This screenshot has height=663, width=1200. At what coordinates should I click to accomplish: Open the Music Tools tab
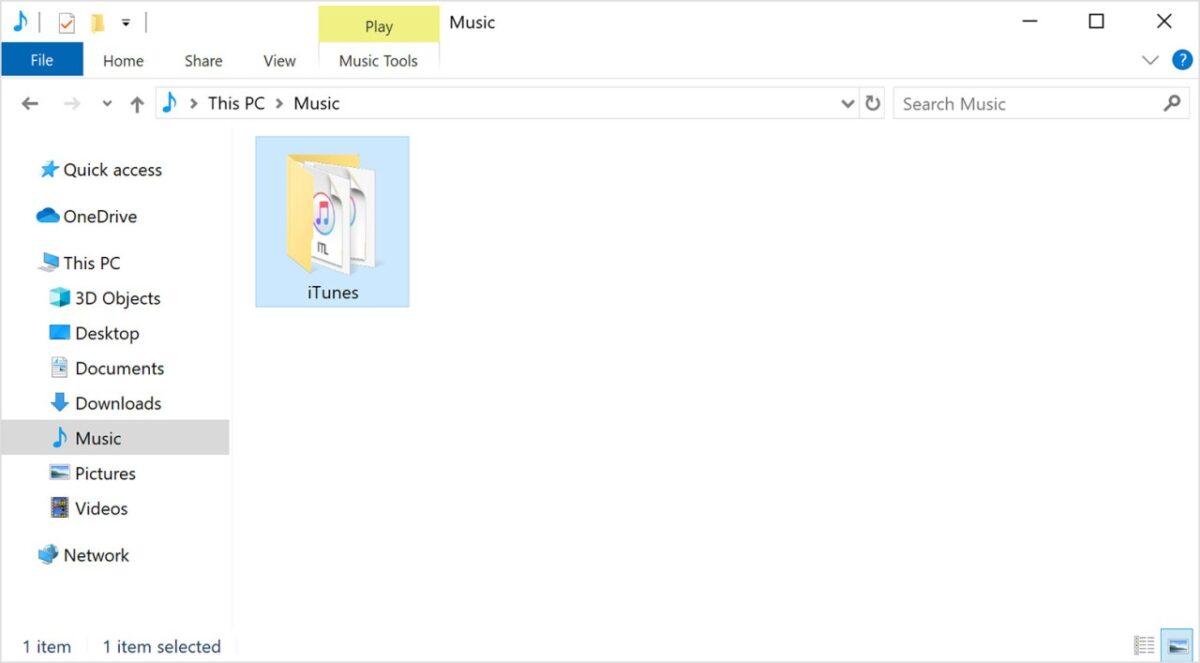click(x=378, y=61)
